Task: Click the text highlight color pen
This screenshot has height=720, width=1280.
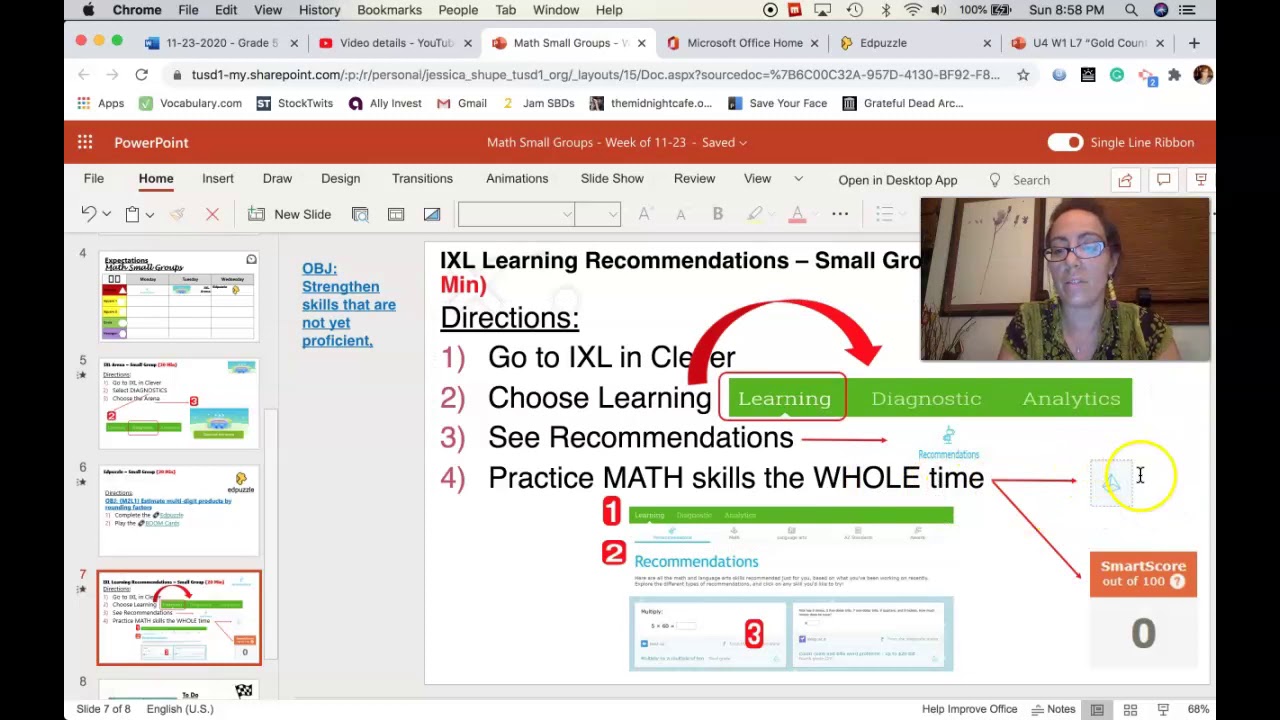Action: [x=755, y=214]
